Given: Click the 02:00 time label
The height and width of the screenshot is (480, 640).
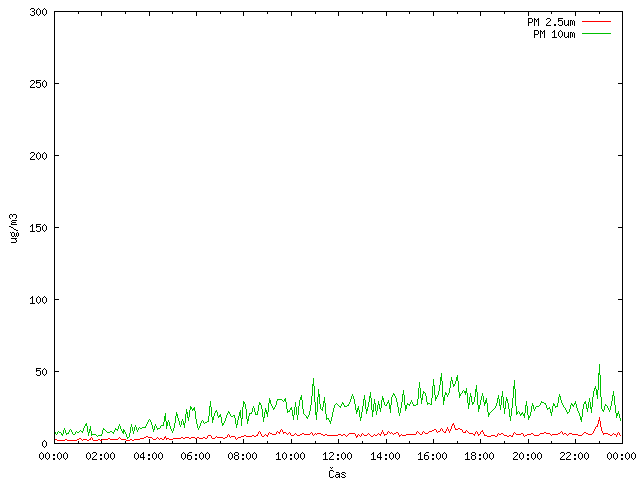Looking at the screenshot, I should (100, 456).
